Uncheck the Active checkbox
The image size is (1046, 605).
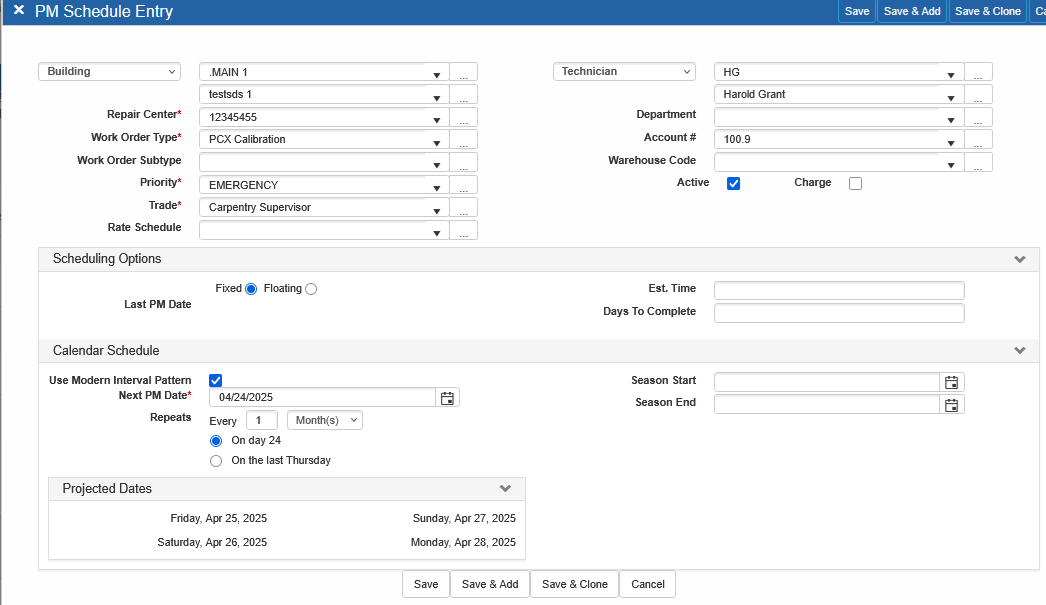pyautogui.click(x=733, y=184)
